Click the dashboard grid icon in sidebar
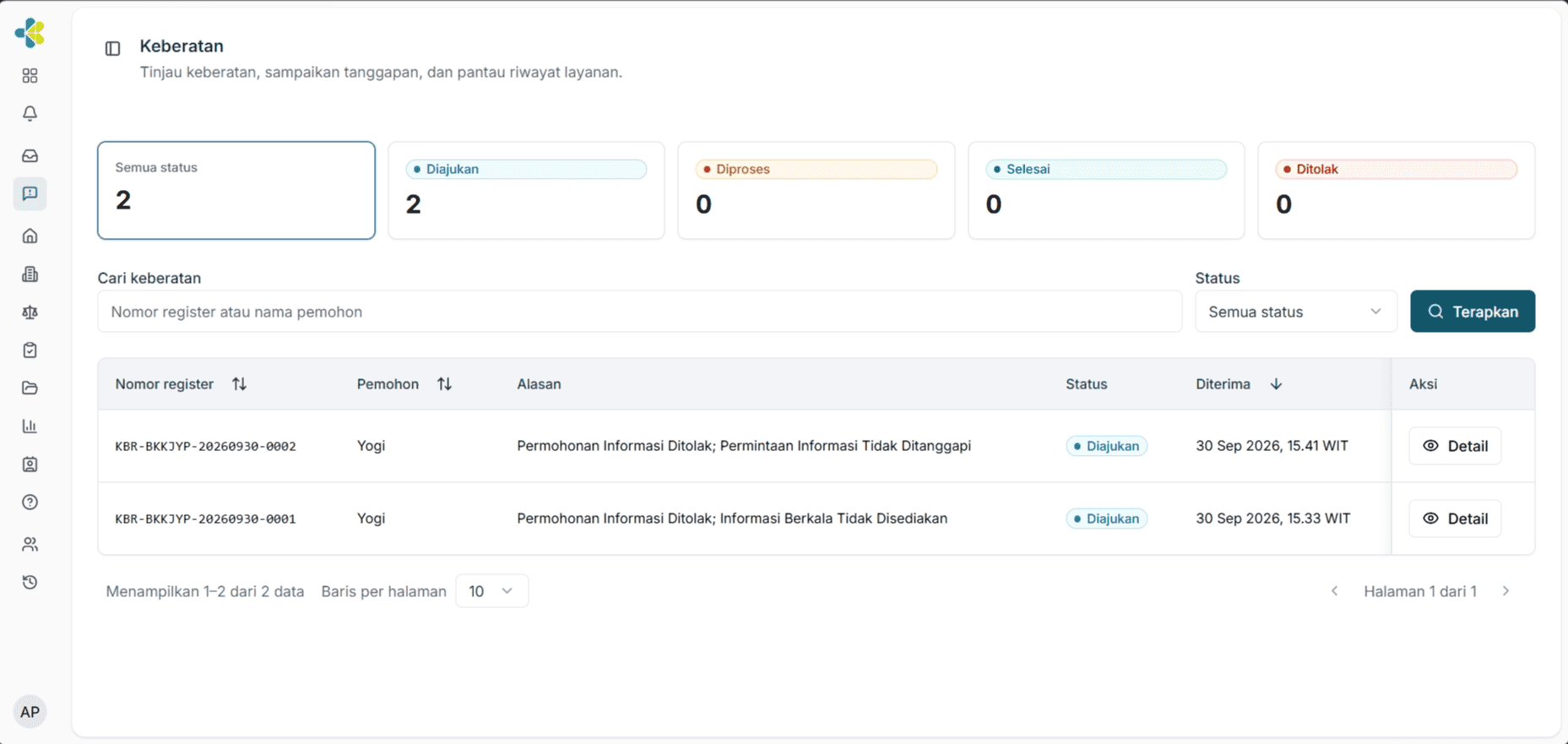1568x744 pixels. [x=30, y=76]
